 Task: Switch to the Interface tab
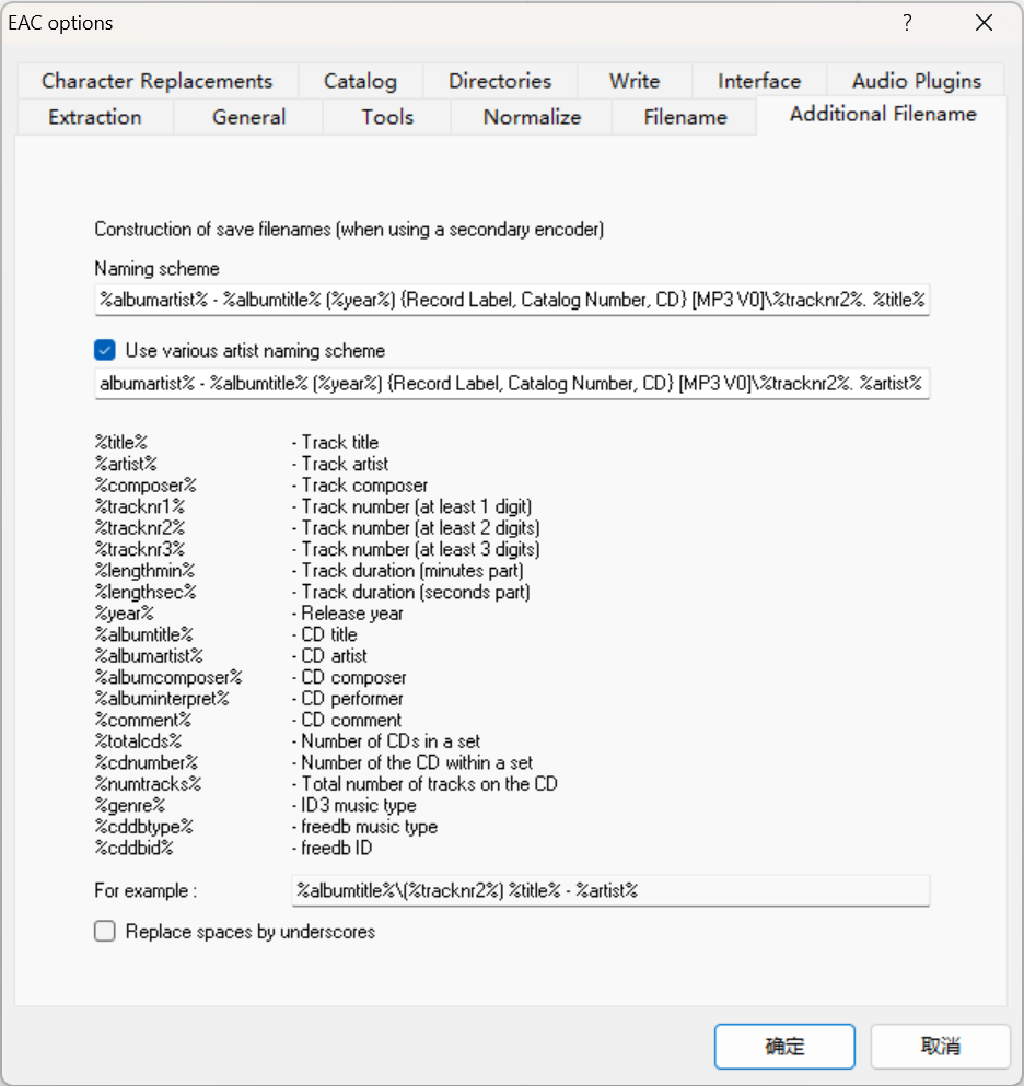tap(758, 80)
